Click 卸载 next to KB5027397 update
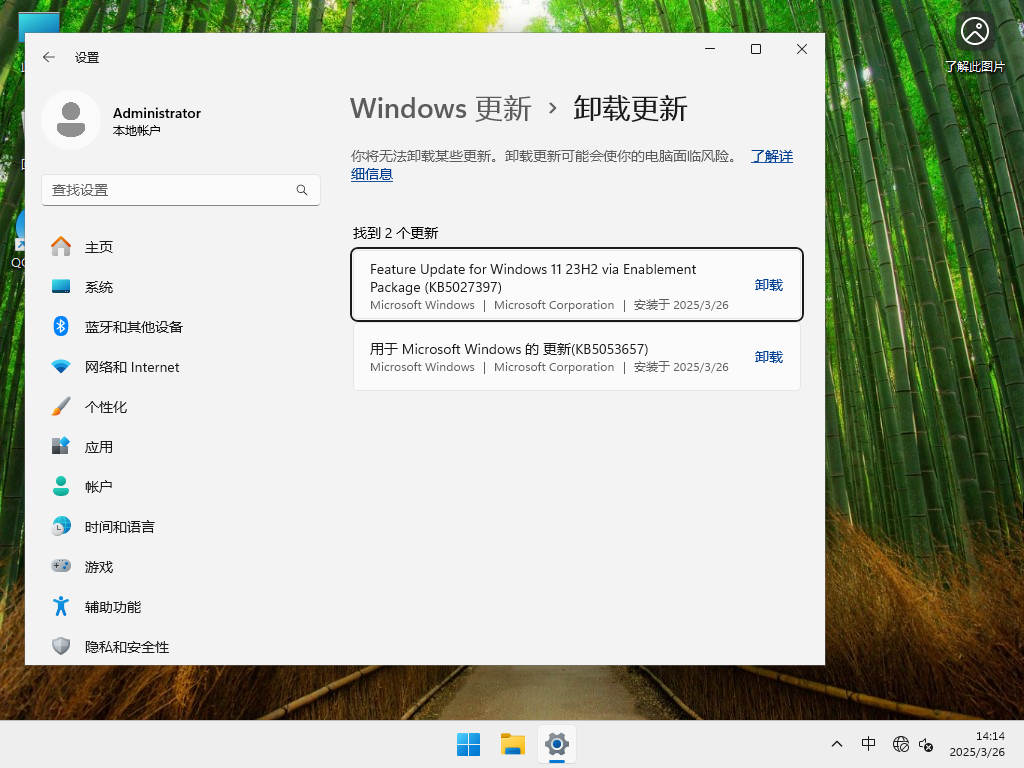This screenshot has width=1024, height=768. 768,284
